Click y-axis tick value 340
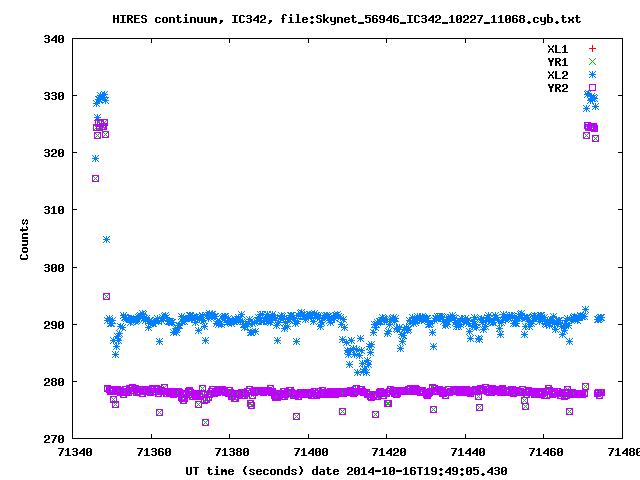This screenshot has width=640, height=480. point(54,39)
